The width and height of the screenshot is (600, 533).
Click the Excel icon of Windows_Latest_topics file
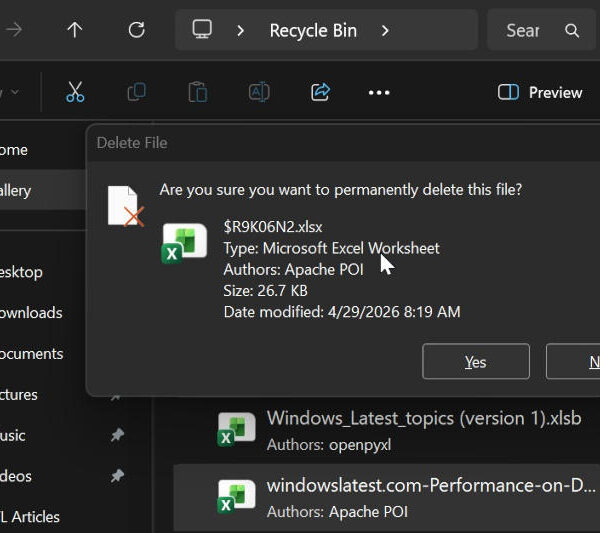236,430
